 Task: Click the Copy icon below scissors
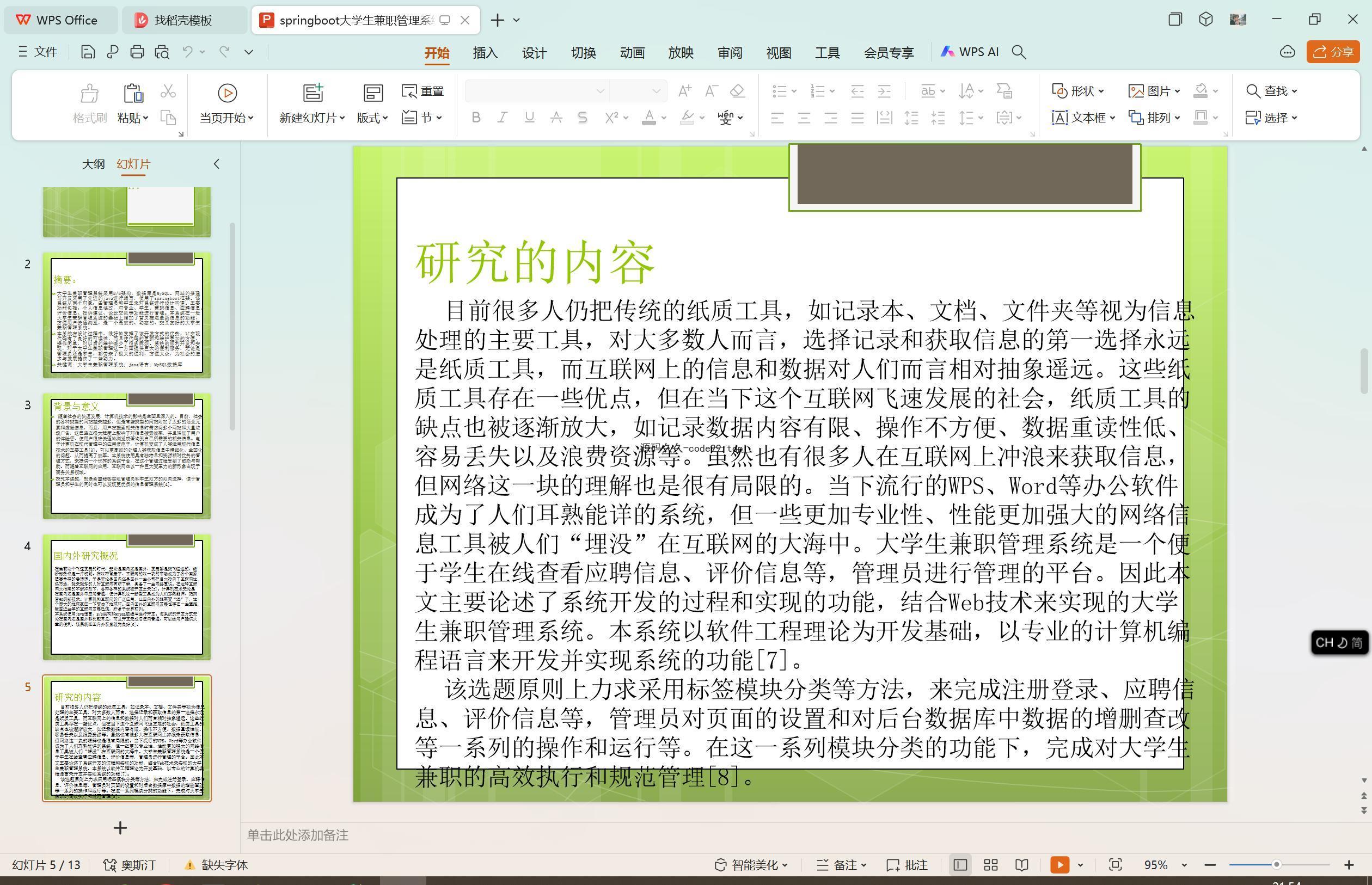point(168,118)
